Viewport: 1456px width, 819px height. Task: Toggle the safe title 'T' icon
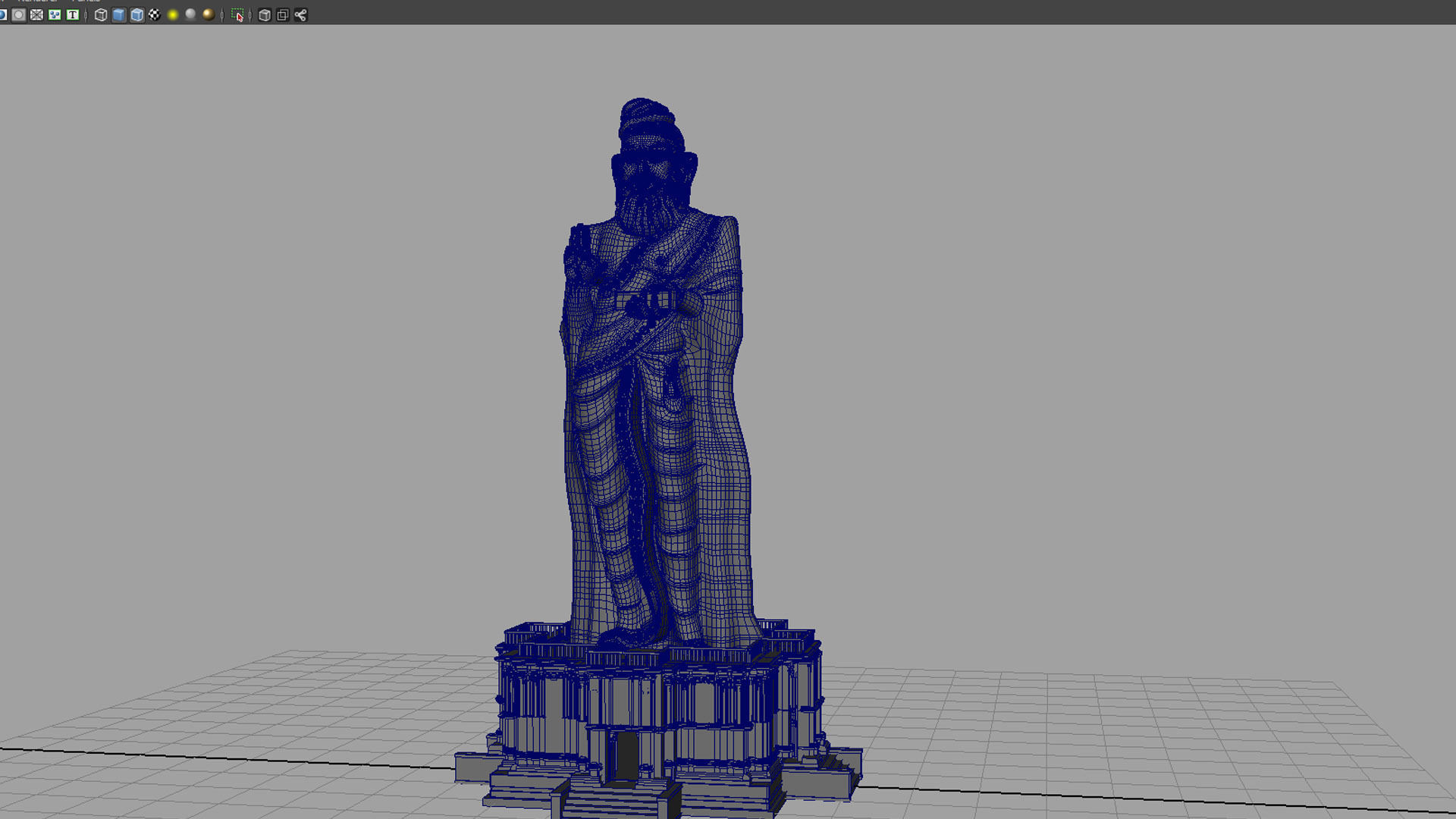click(73, 14)
